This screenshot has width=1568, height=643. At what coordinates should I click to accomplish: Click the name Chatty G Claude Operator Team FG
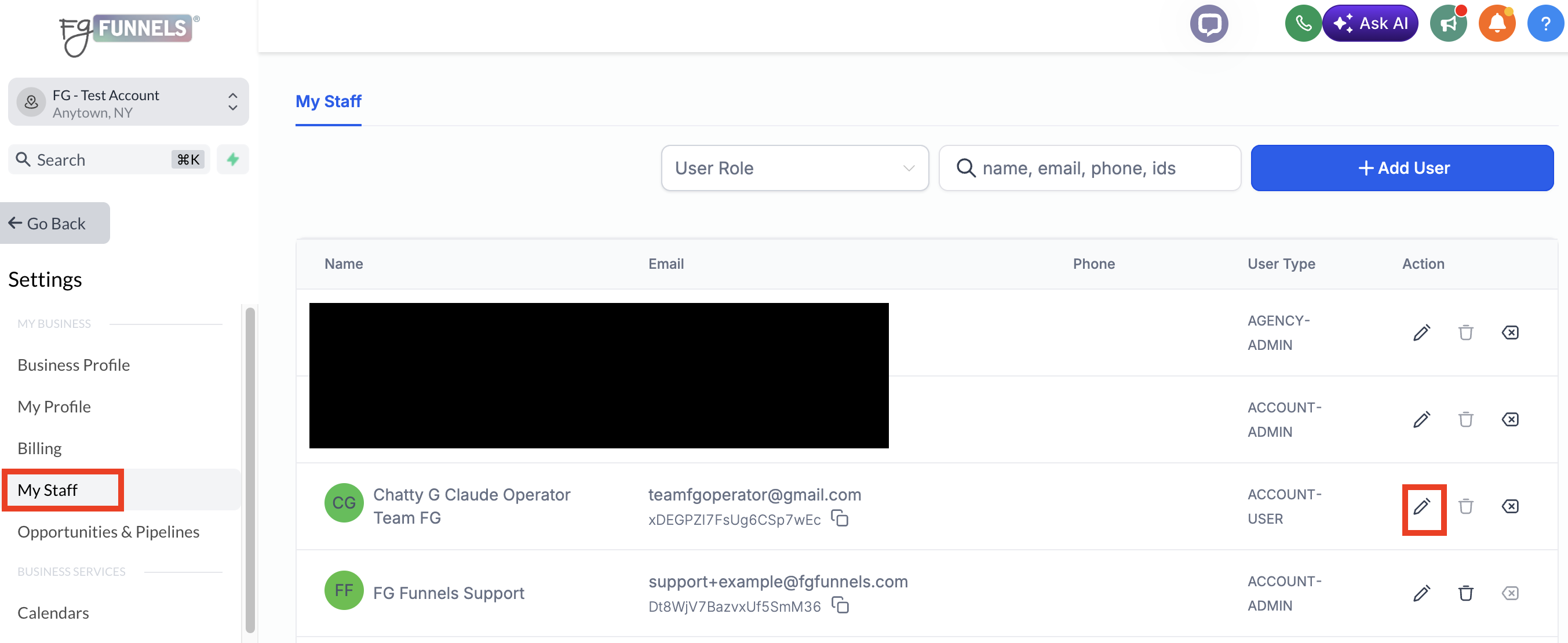click(x=472, y=506)
